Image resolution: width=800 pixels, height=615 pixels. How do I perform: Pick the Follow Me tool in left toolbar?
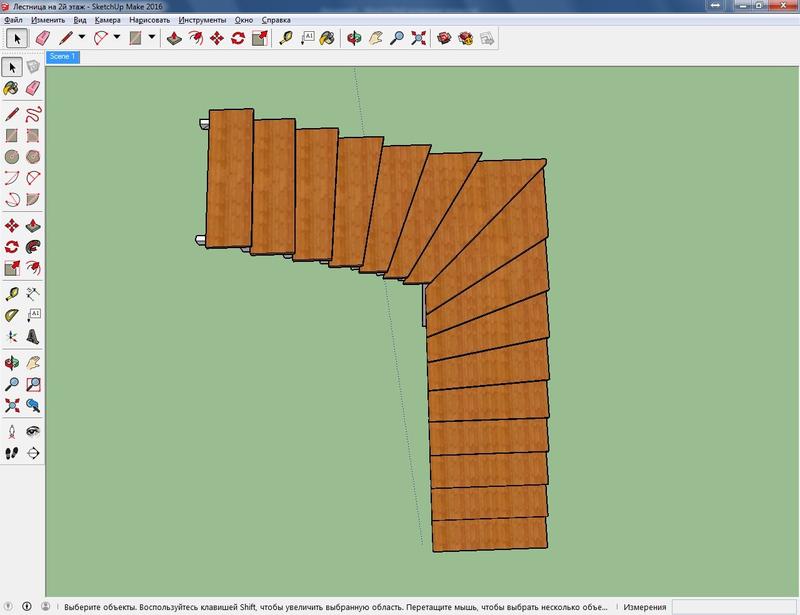click(x=33, y=246)
